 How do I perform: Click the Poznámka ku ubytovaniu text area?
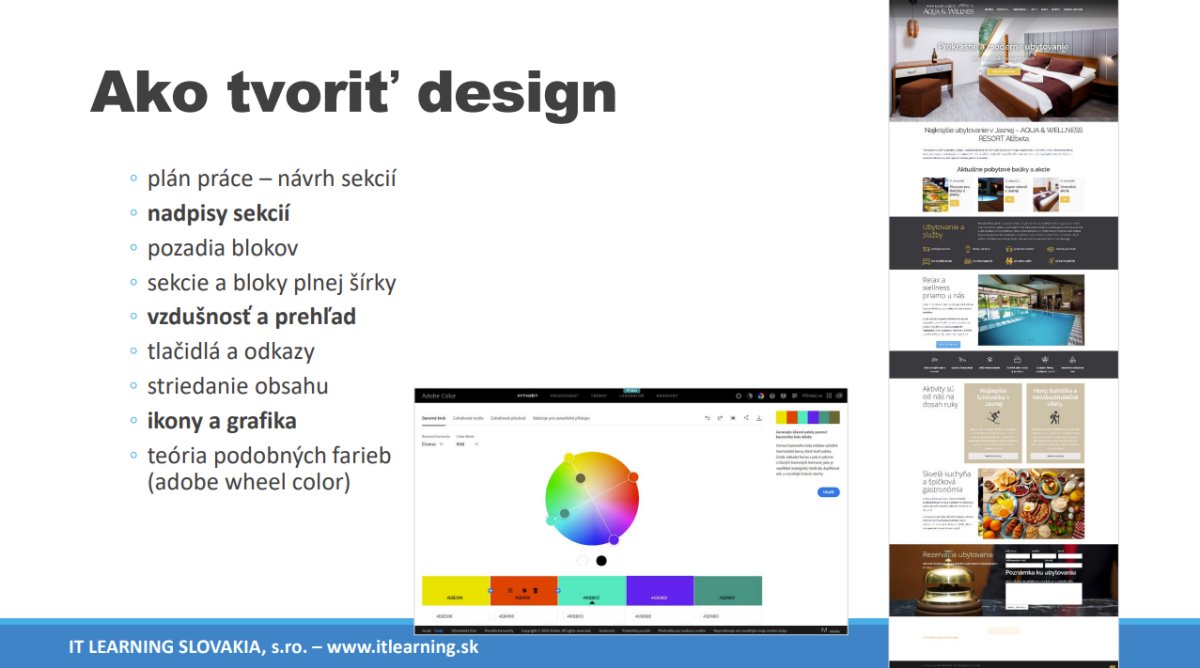pos(1042,592)
